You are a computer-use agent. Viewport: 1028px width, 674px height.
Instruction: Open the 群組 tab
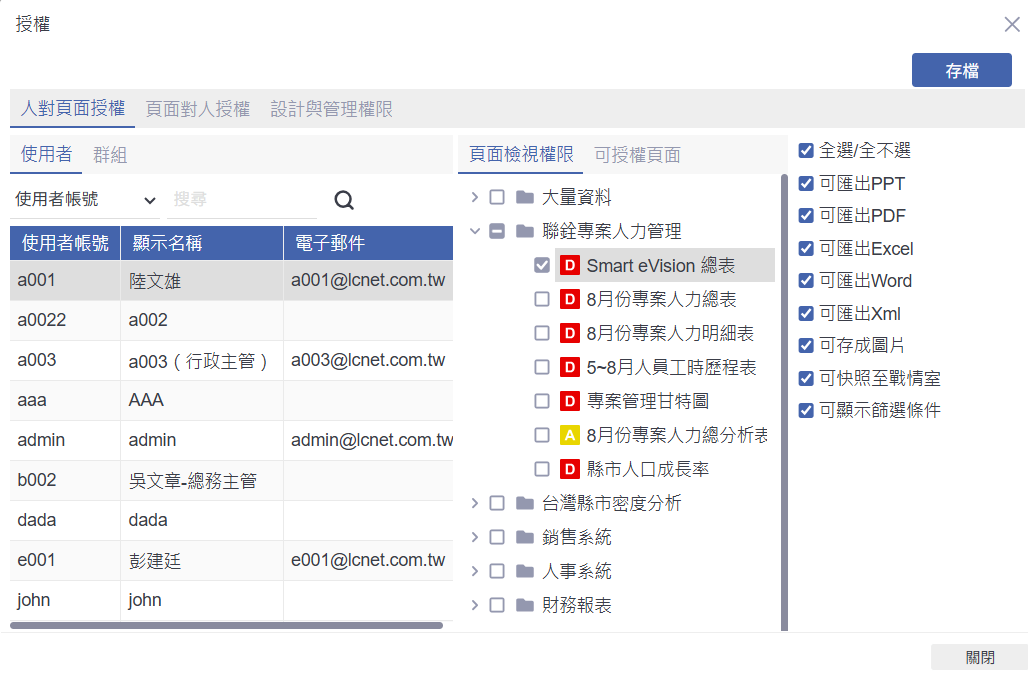coord(110,155)
